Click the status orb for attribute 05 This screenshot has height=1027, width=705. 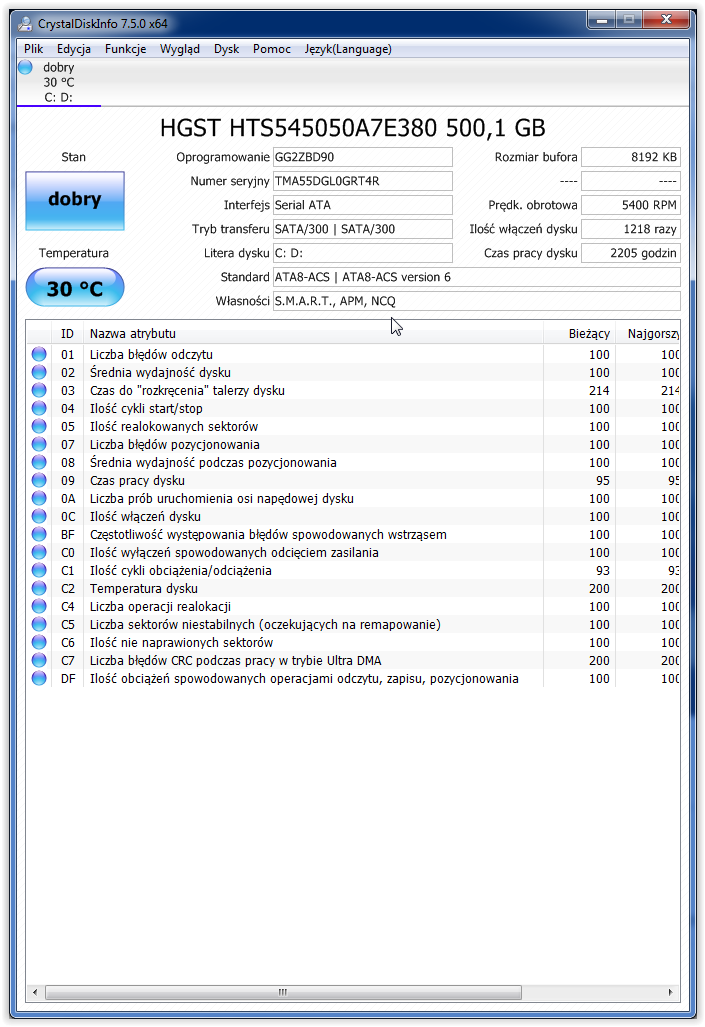click(39, 426)
